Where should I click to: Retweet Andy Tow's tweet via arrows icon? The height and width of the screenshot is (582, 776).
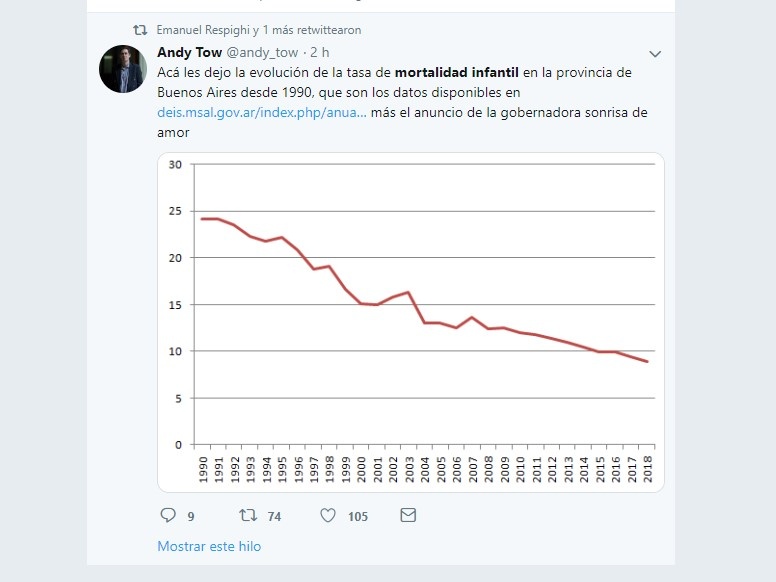(x=248, y=516)
